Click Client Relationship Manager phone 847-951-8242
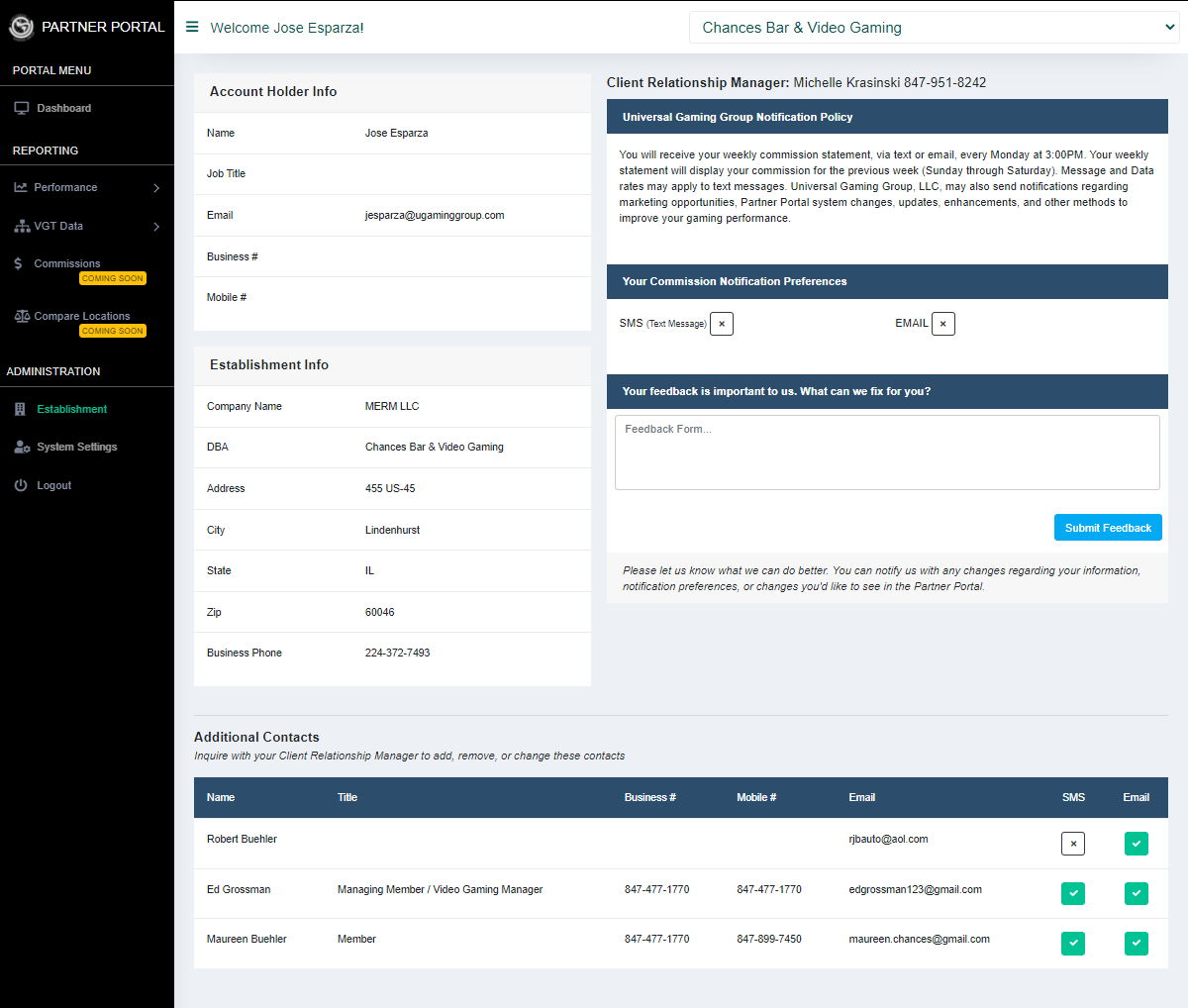Viewport: 1188px width, 1008px height. tap(944, 82)
